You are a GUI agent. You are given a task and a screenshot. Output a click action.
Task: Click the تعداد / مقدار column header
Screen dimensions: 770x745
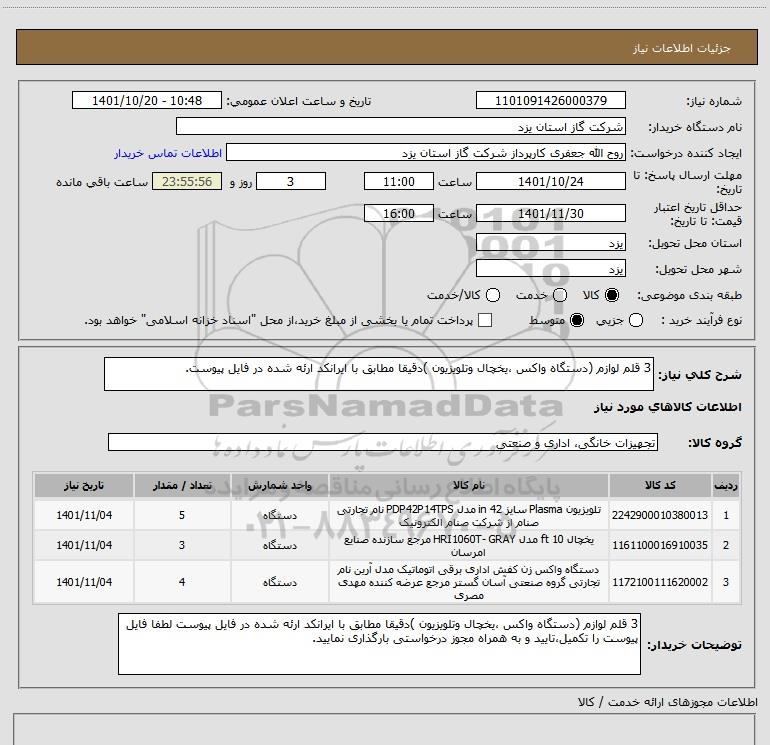(x=182, y=485)
